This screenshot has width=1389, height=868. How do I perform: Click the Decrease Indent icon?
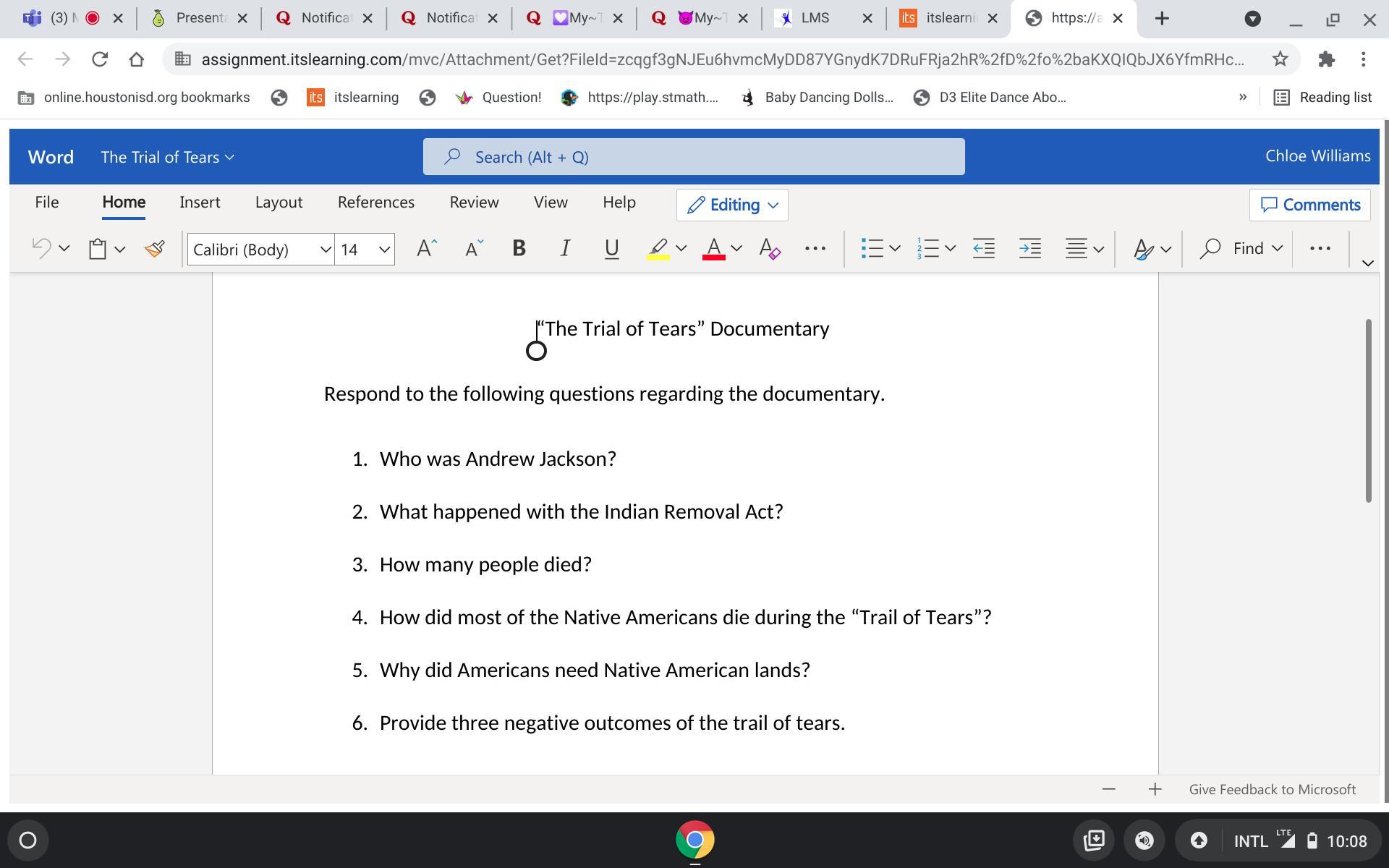pos(984,249)
